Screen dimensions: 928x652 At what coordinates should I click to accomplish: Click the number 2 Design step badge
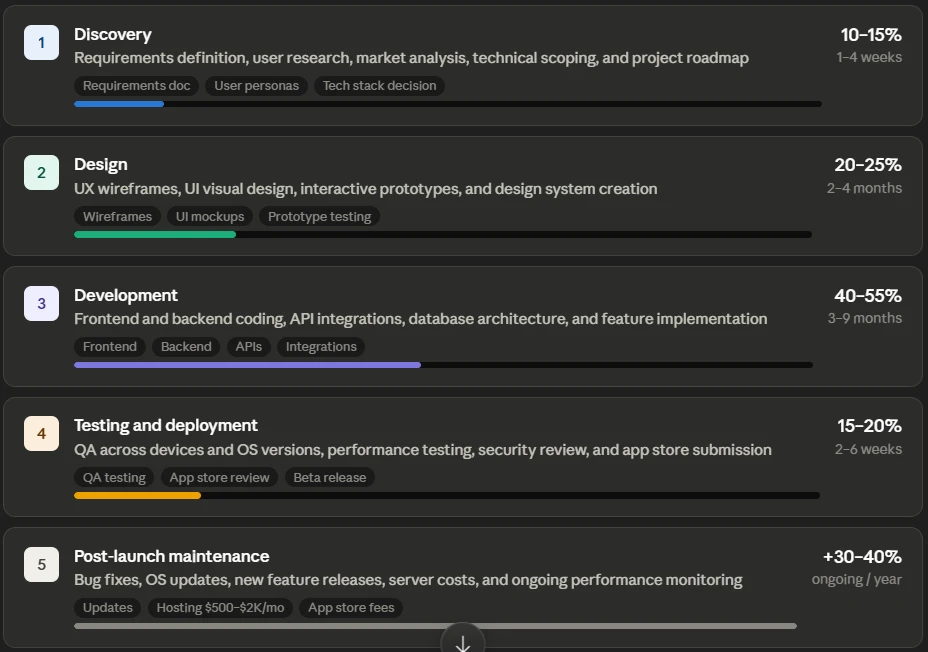pos(41,173)
